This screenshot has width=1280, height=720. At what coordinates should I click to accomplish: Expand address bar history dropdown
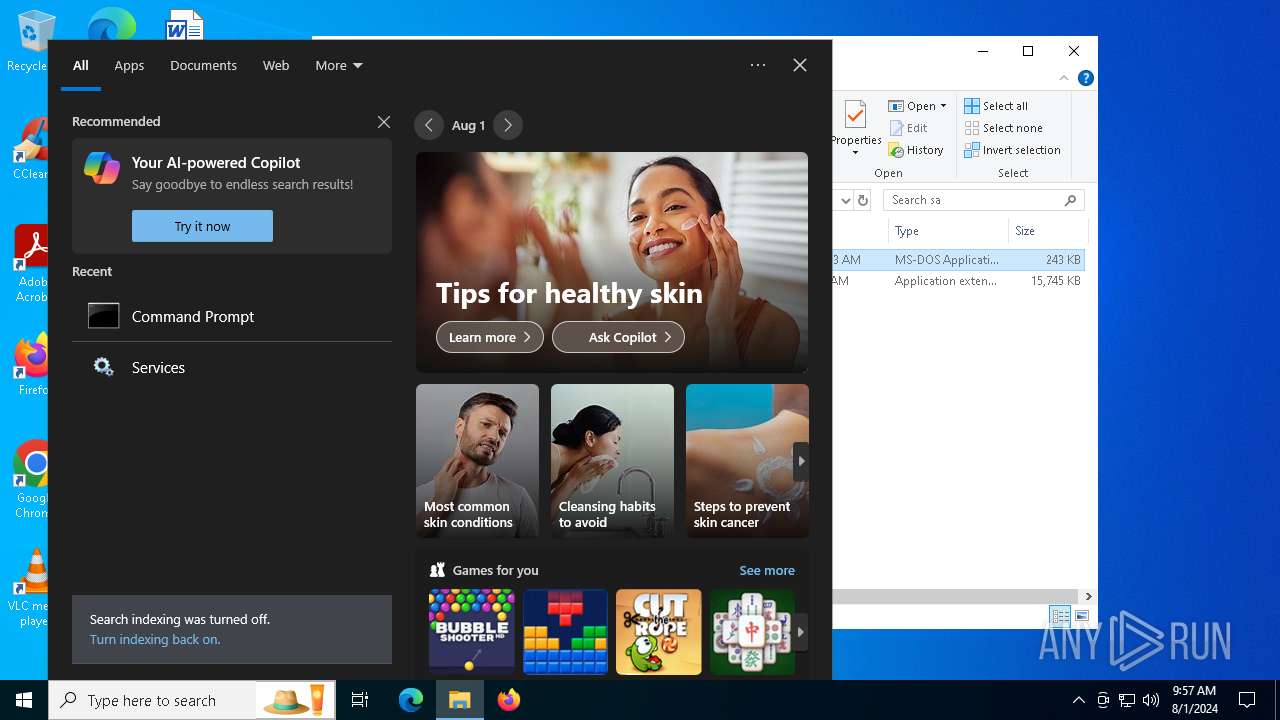point(845,200)
